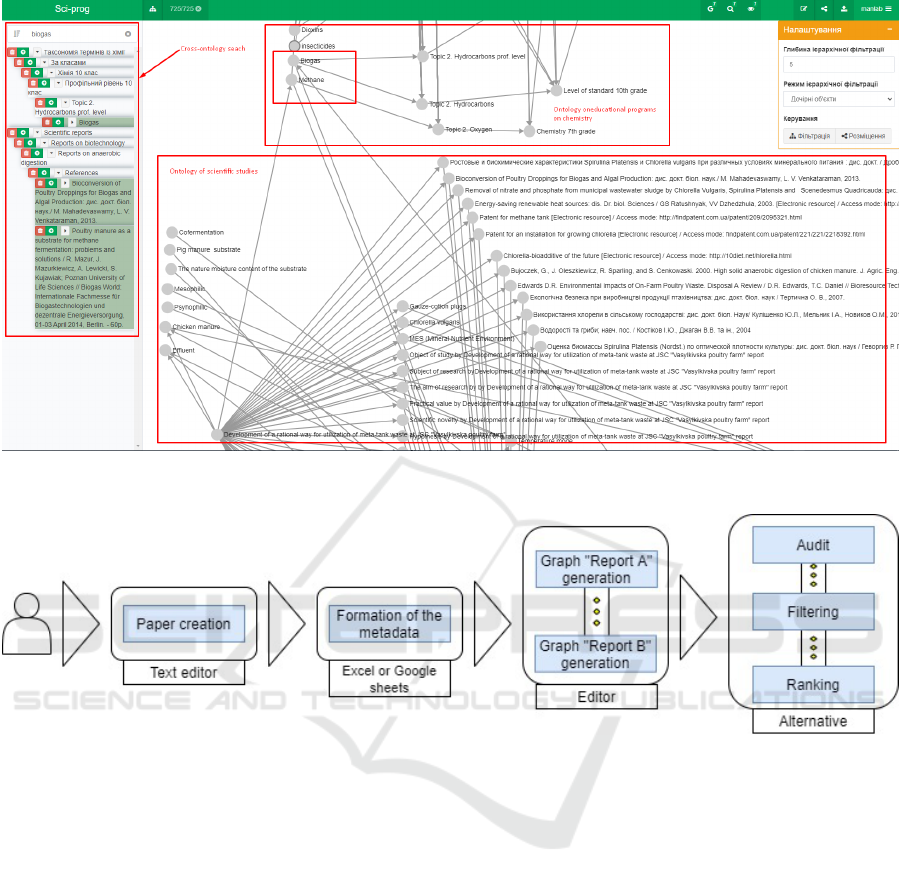Expand the Biogas tree item arrow

tap(72, 122)
